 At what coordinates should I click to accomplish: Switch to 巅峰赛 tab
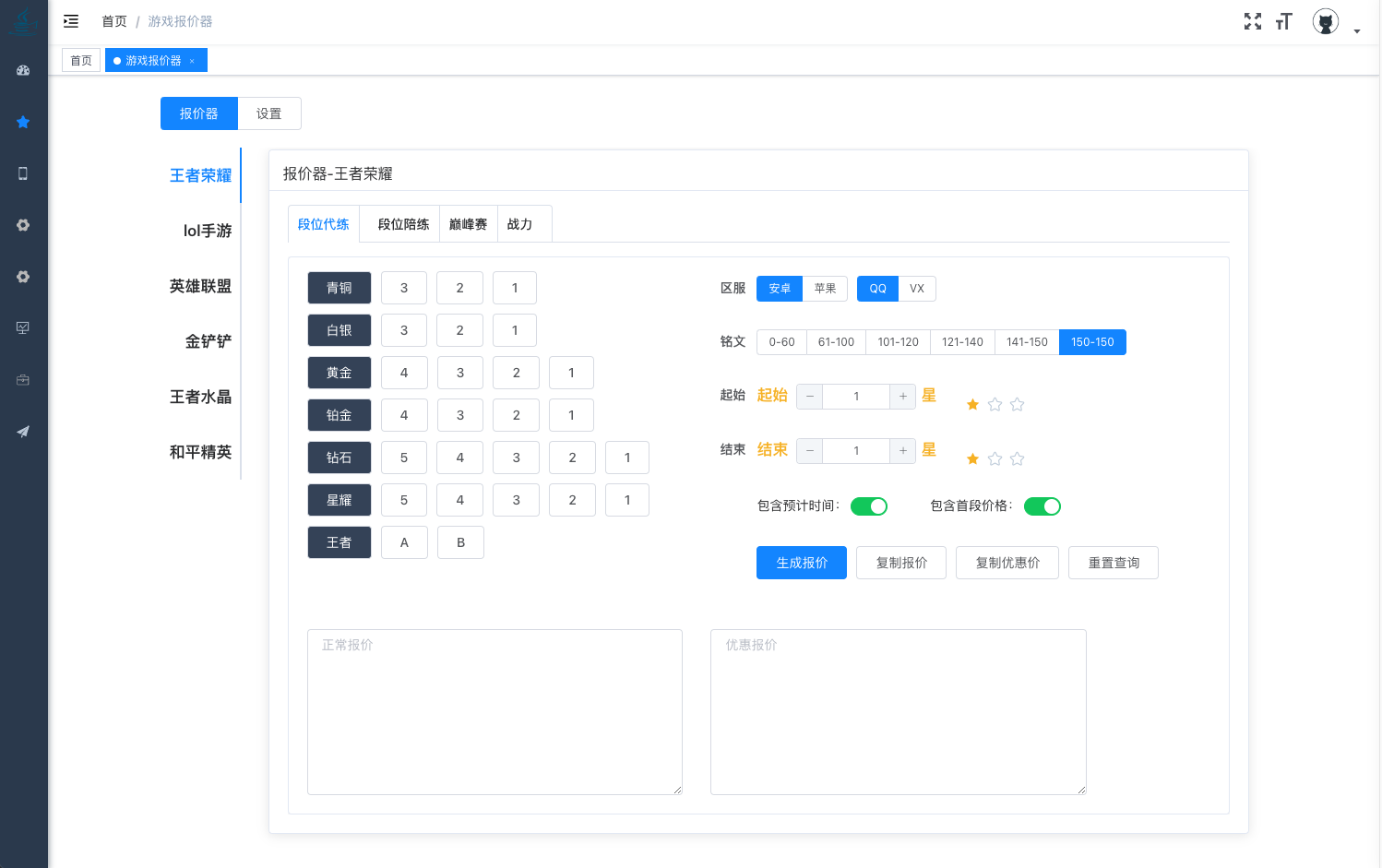[469, 224]
